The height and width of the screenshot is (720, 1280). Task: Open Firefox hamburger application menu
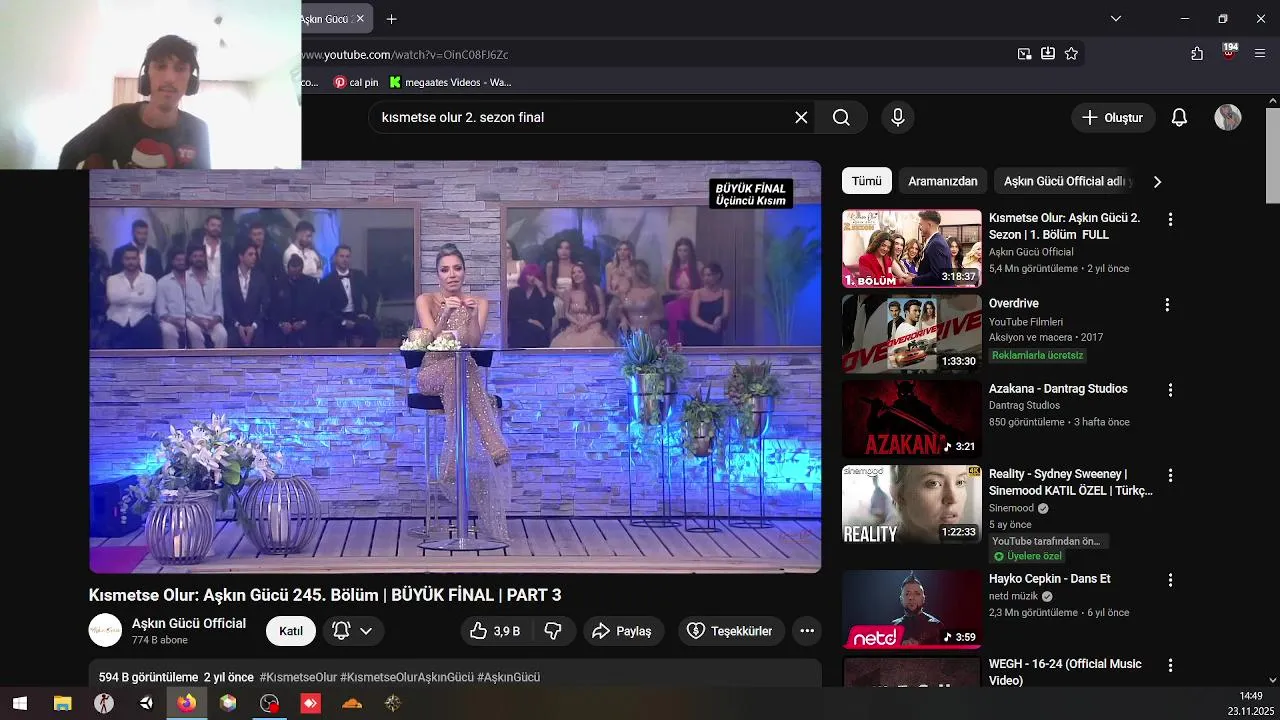(x=1260, y=54)
